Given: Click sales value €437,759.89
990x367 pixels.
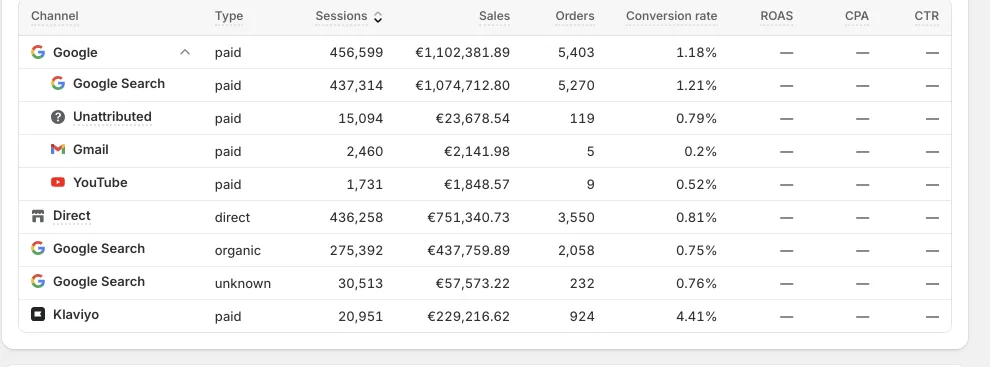Looking at the screenshot, I should click(468, 251).
